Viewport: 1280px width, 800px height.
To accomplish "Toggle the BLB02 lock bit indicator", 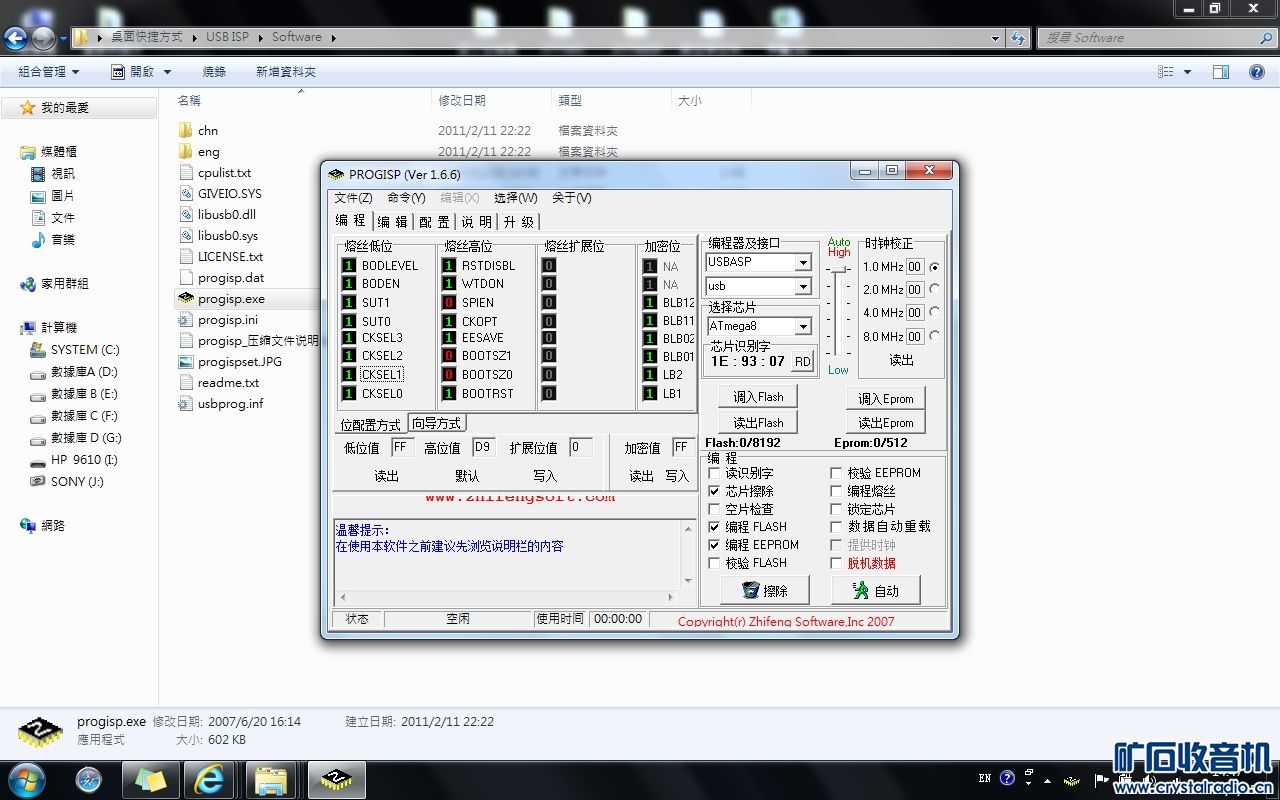I will (x=650, y=339).
